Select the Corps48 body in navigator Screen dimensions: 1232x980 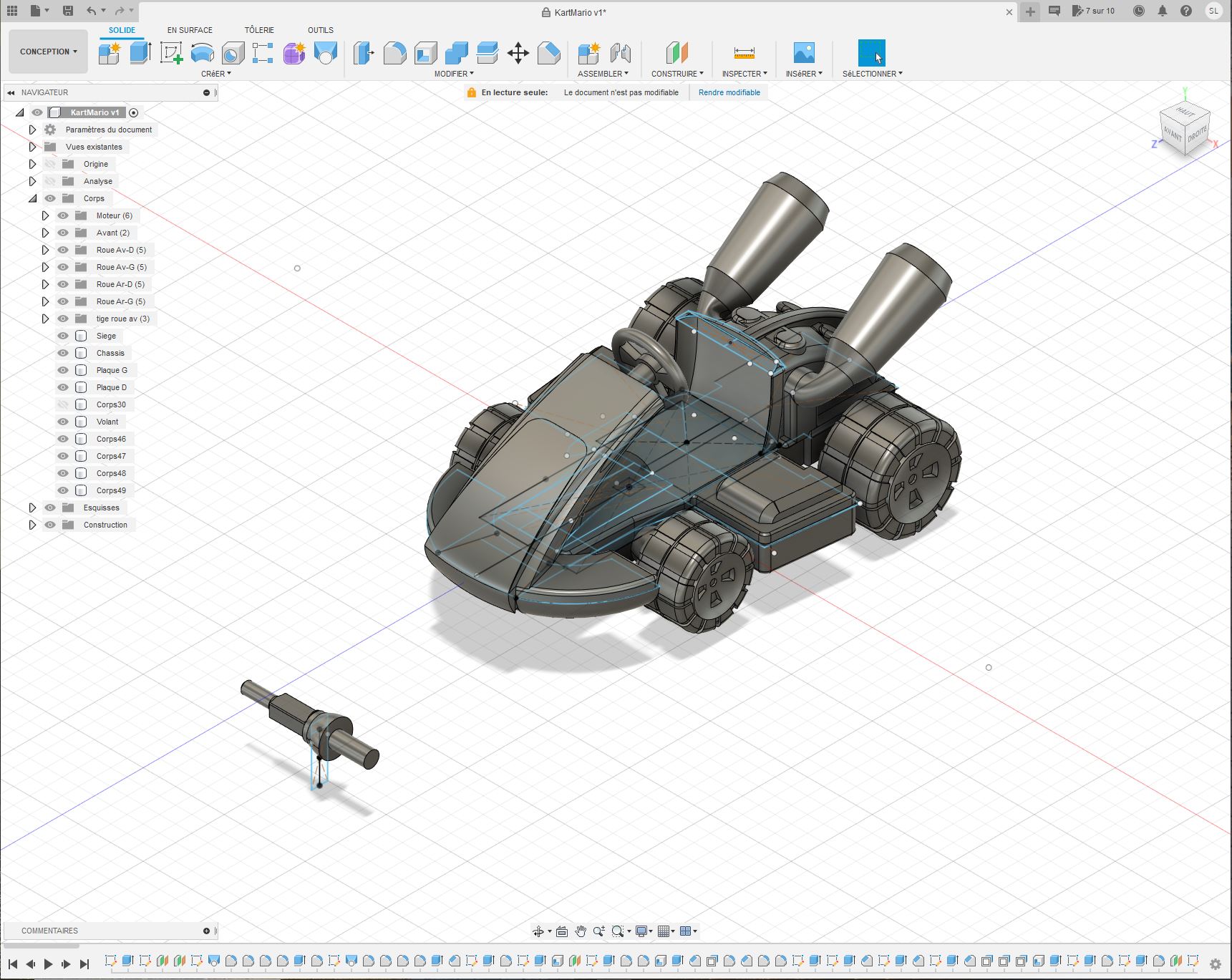tap(111, 473)
